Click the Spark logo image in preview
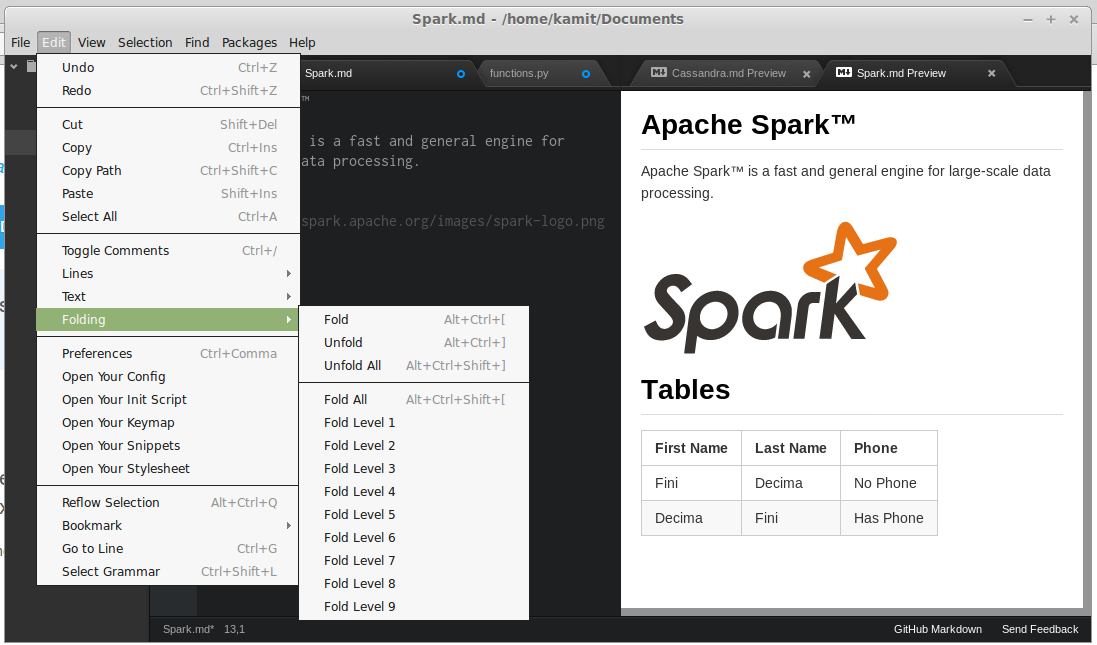1097x645 pixels. [x=770, y=288]
